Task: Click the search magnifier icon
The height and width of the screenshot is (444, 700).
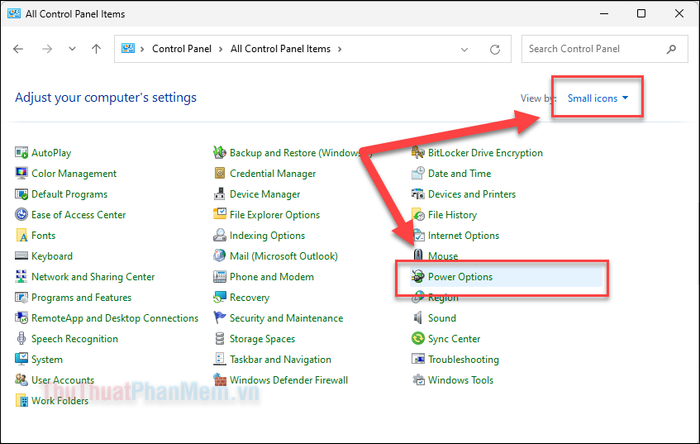Action: 671,49
